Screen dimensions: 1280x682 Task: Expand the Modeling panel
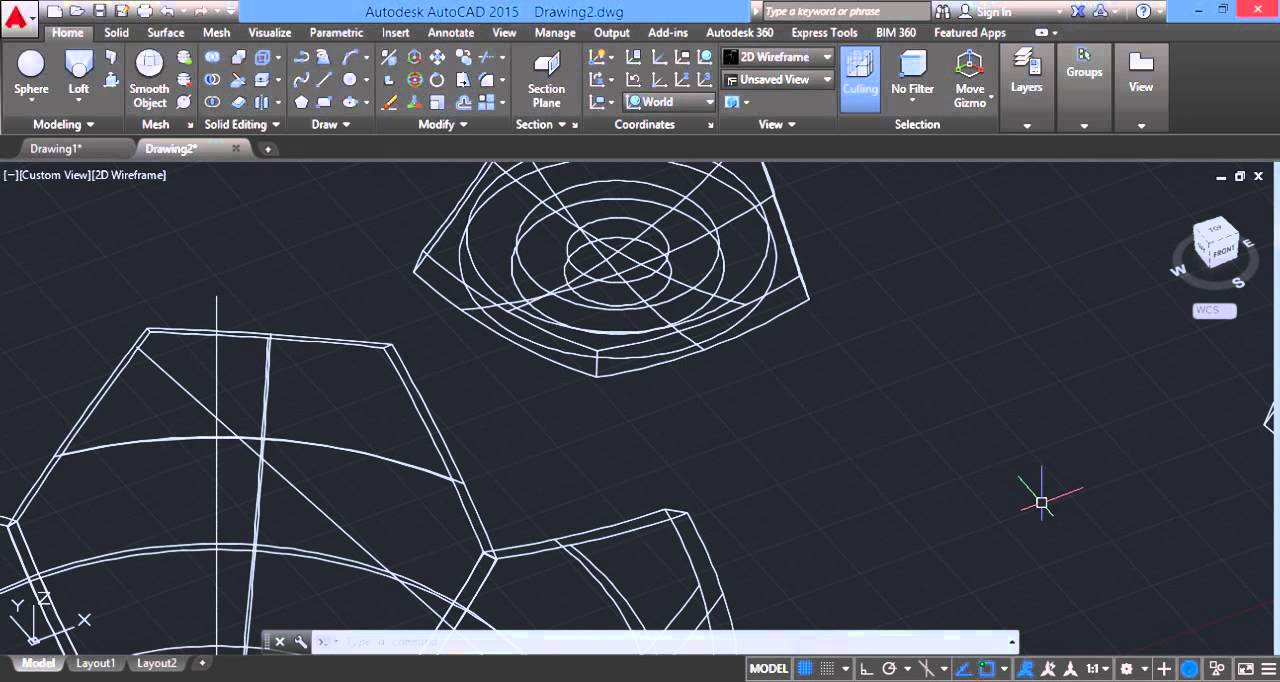pyautogui.click(x=64, y=124)
